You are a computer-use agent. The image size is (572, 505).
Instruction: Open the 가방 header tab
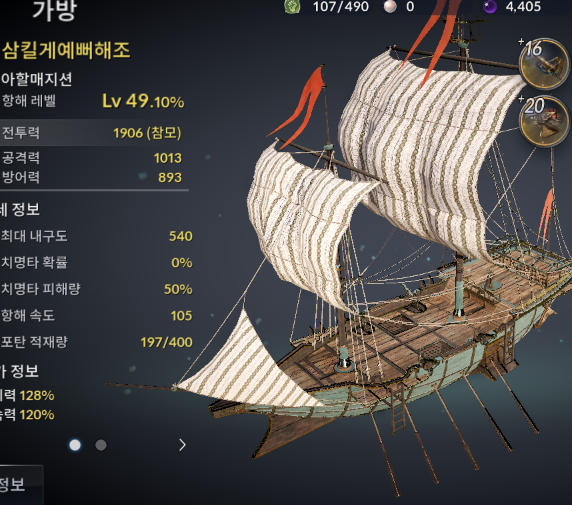[x=55, y=10]
